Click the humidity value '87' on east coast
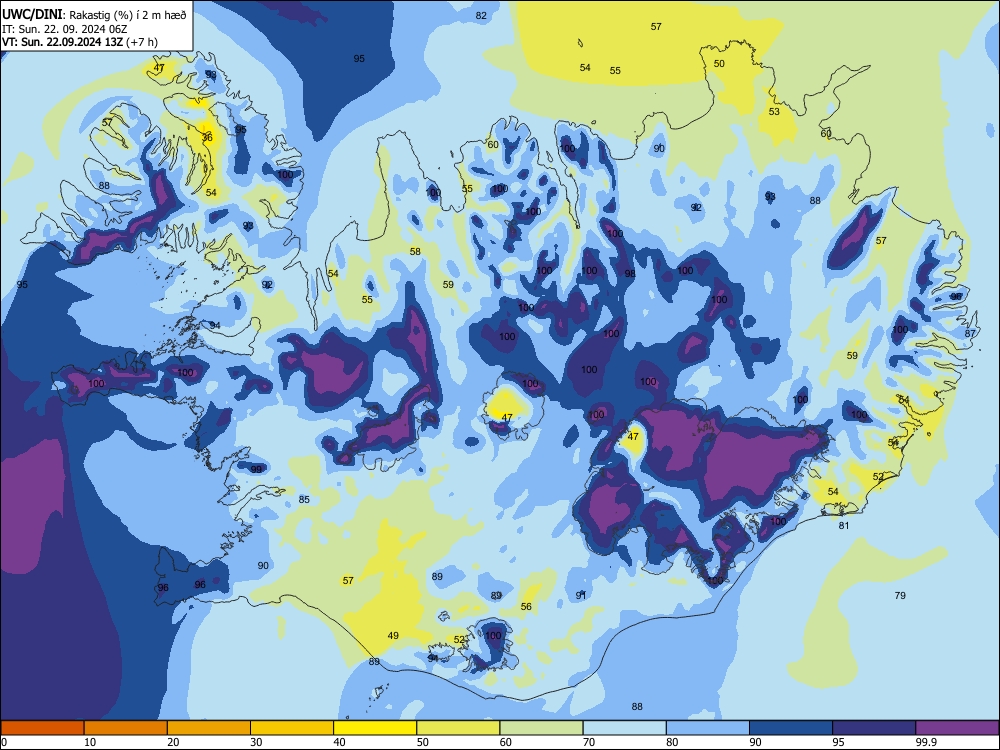1000x750 pixels. [970, 334]
